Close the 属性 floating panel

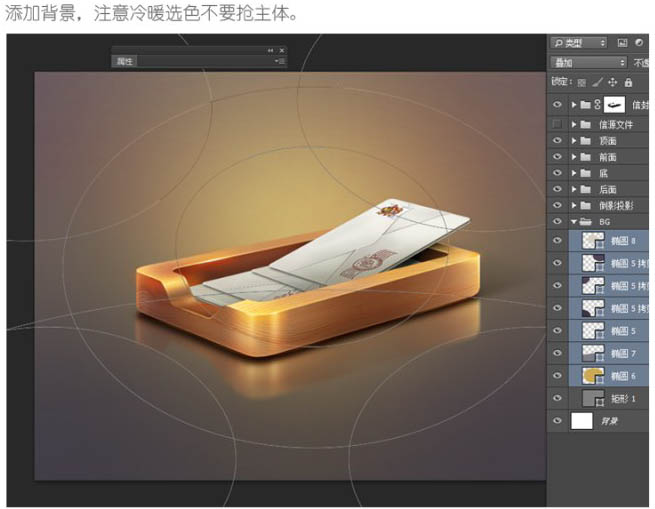tap(282, 50)
